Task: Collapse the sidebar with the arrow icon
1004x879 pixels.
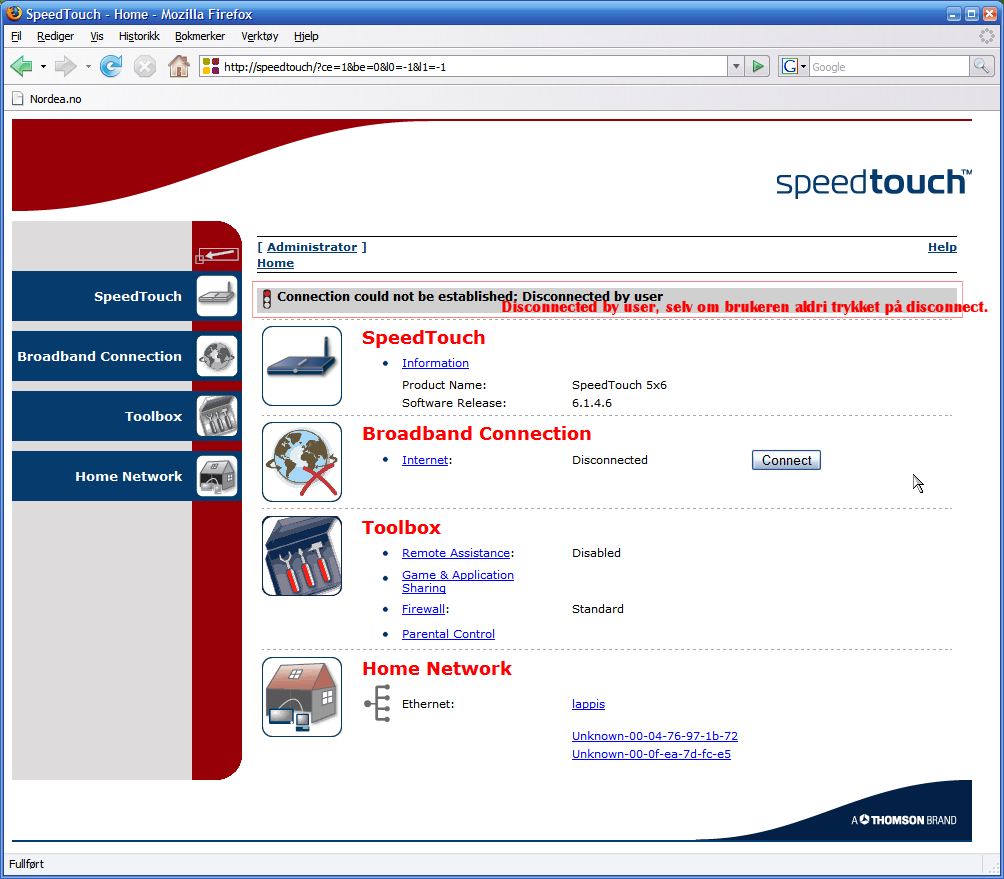Action: (216, 255)
